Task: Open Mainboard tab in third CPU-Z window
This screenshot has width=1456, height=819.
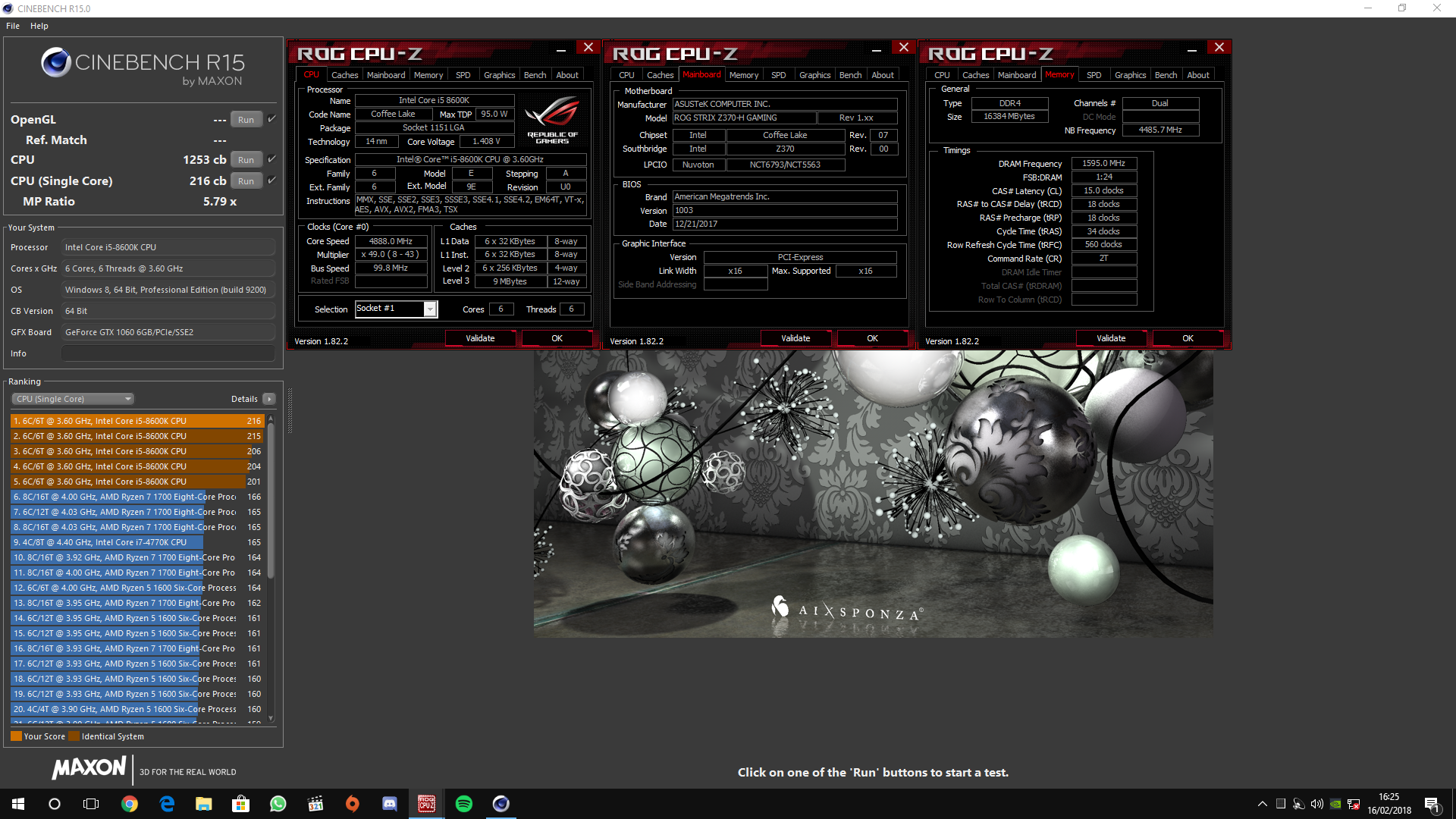Action: [x=1016, y=75]
